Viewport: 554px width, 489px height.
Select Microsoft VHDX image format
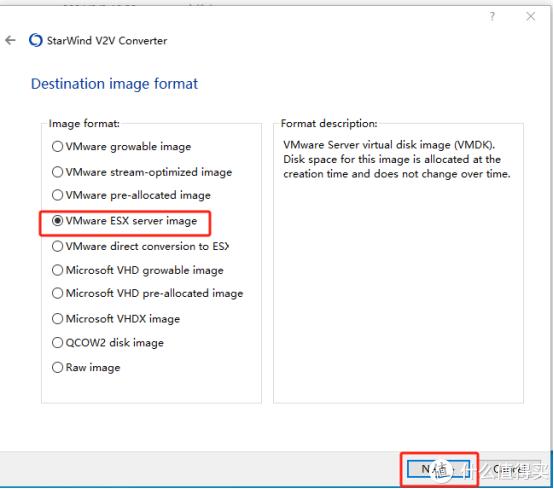[116, 319]
